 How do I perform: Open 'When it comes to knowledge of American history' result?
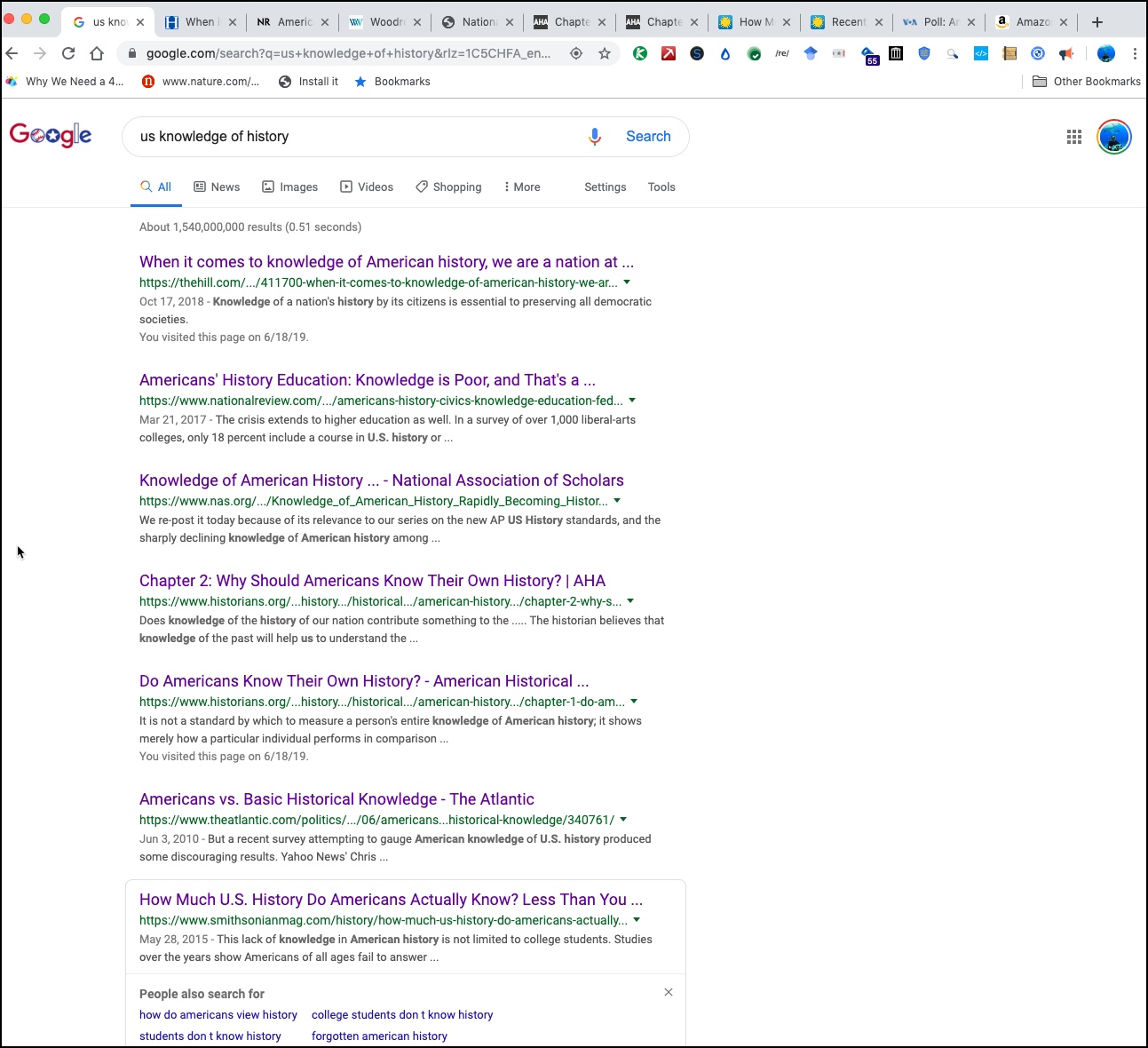coord(386,262)
